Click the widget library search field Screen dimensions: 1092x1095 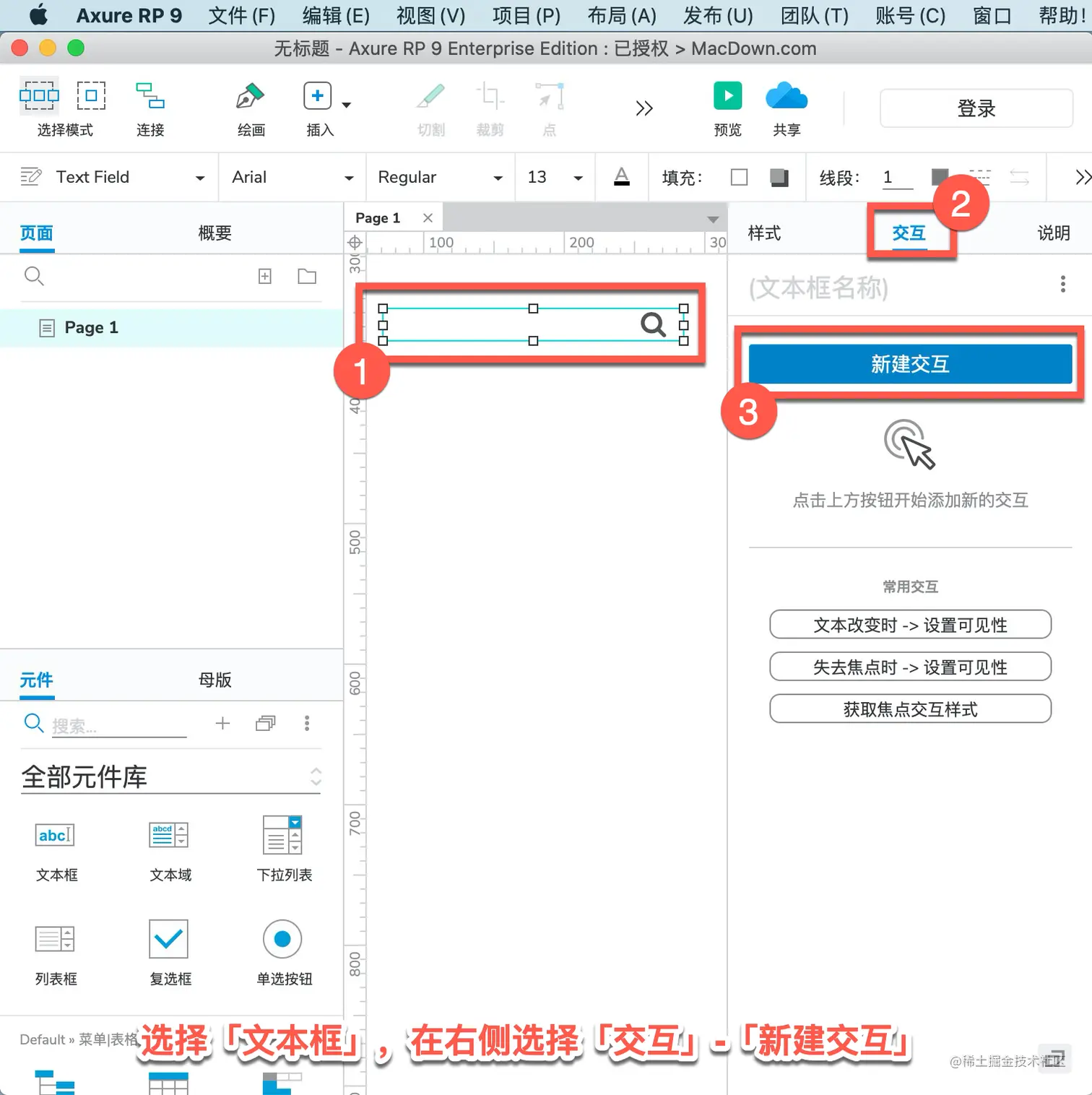tap(119, 724)
